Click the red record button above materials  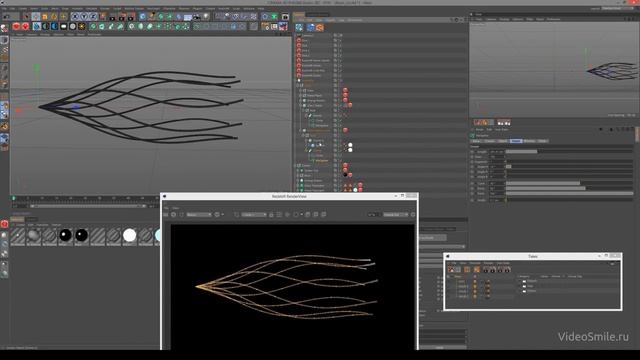pyautogui.click(x=4, y=224)
